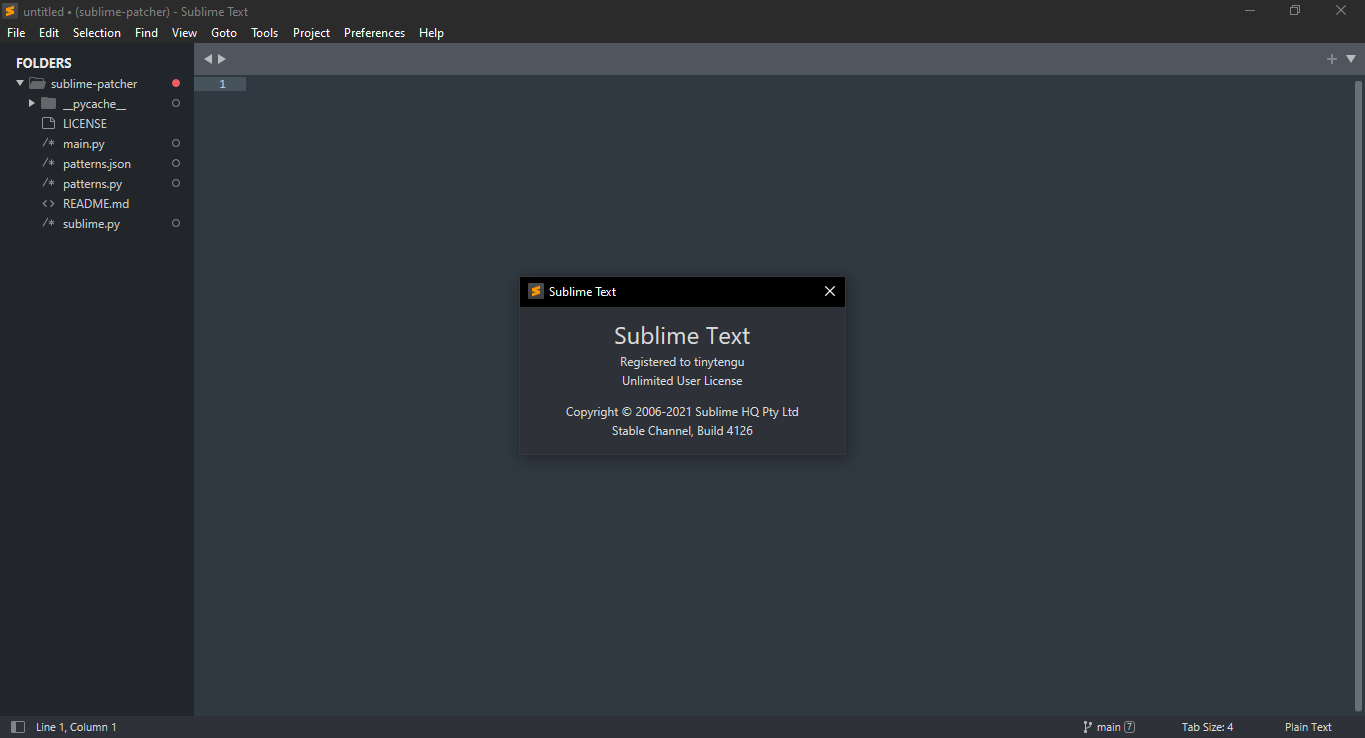Close the Sublime Text about dialog

coord(829,291)
